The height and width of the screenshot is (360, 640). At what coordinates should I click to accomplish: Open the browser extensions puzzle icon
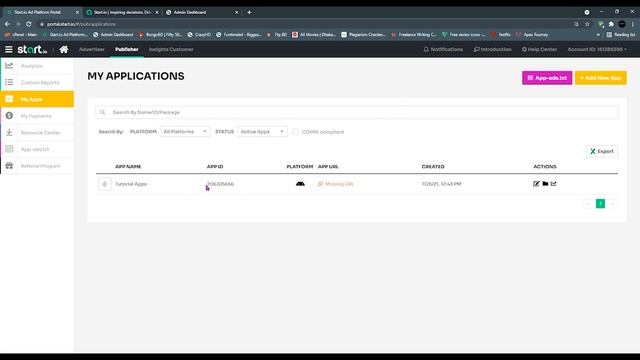pyautogui.click(x=611, y=24)
